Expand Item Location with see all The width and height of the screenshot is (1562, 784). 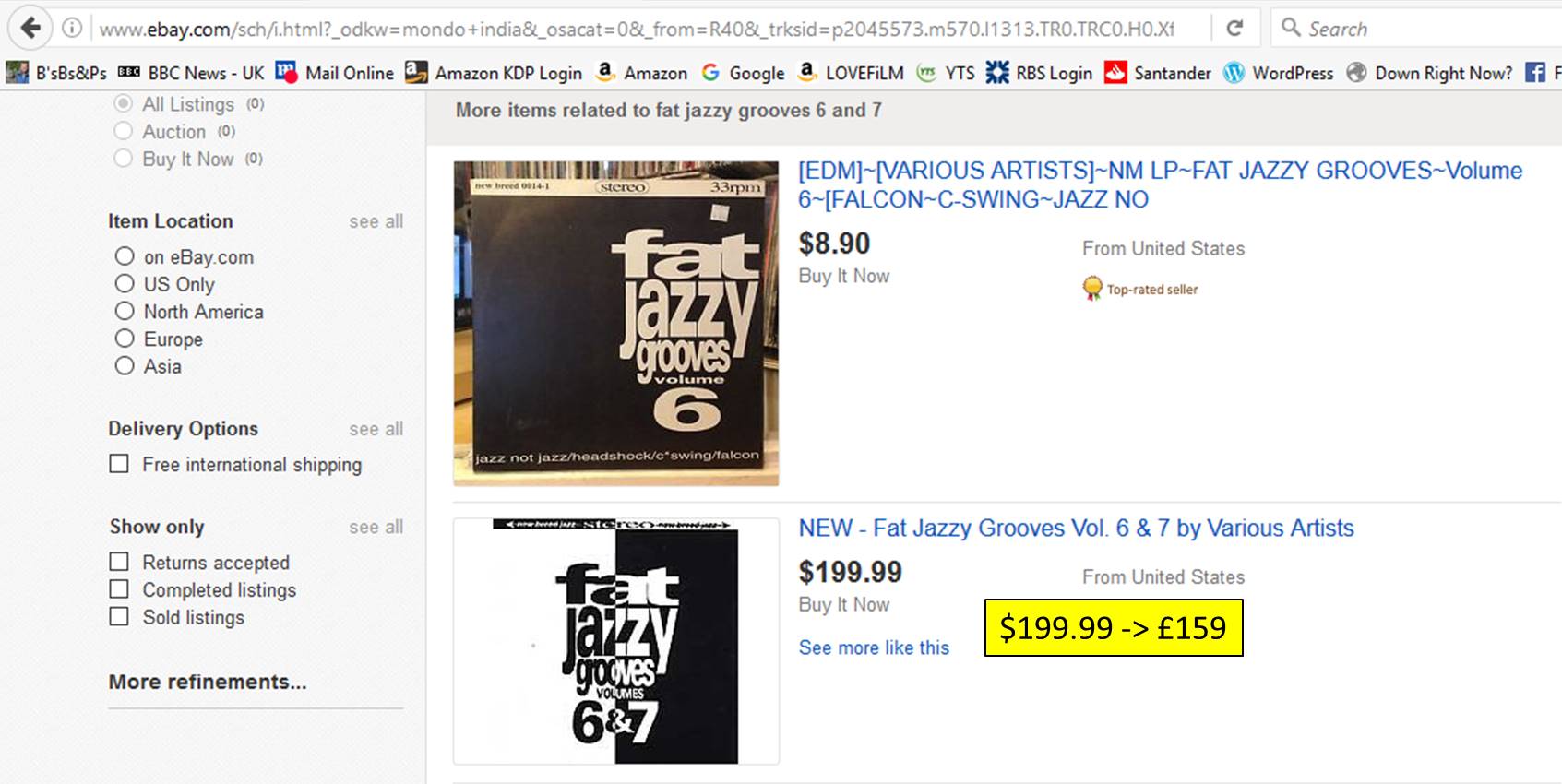coord(376,221)
